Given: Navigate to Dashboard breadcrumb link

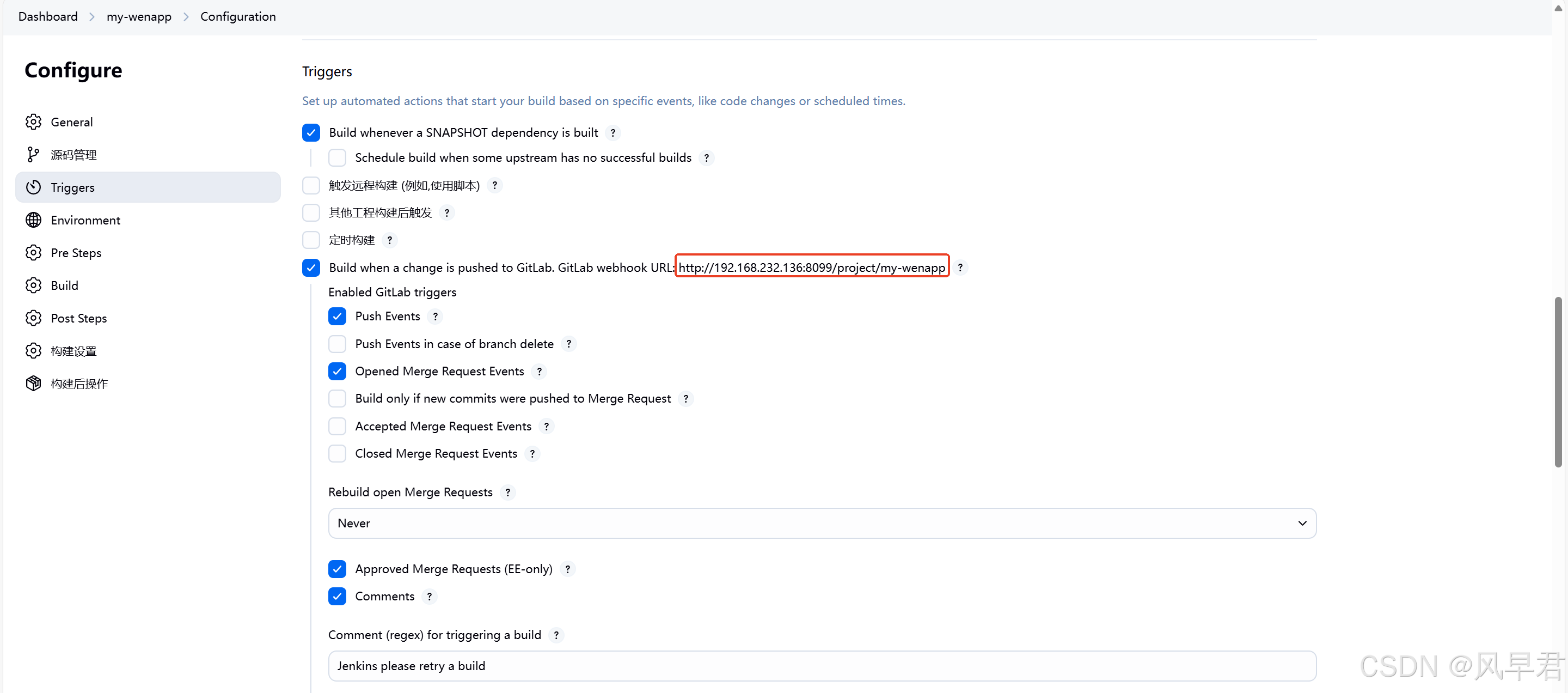Looking at the screenshot, I should point(48,16).
